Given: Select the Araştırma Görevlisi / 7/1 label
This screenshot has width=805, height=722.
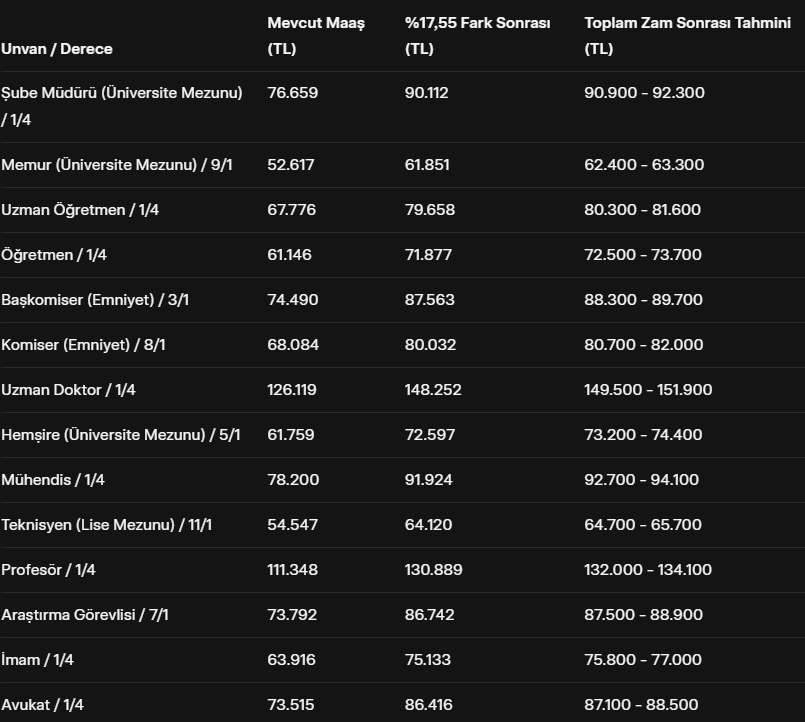Looking at the screenshot, I should [85, 615].
